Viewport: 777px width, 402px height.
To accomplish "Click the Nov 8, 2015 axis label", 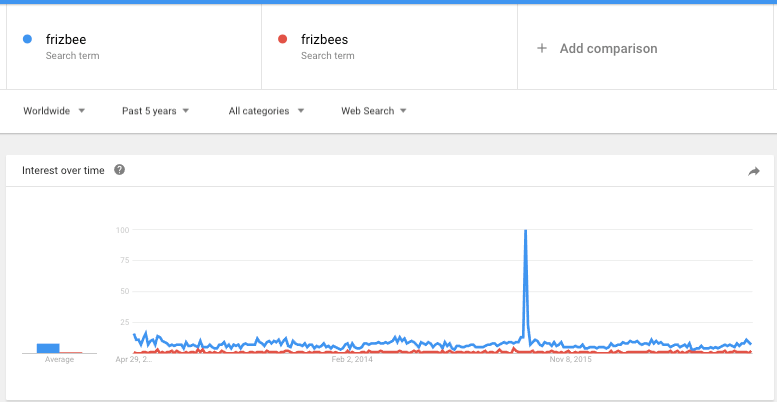I will pos(570,359).
